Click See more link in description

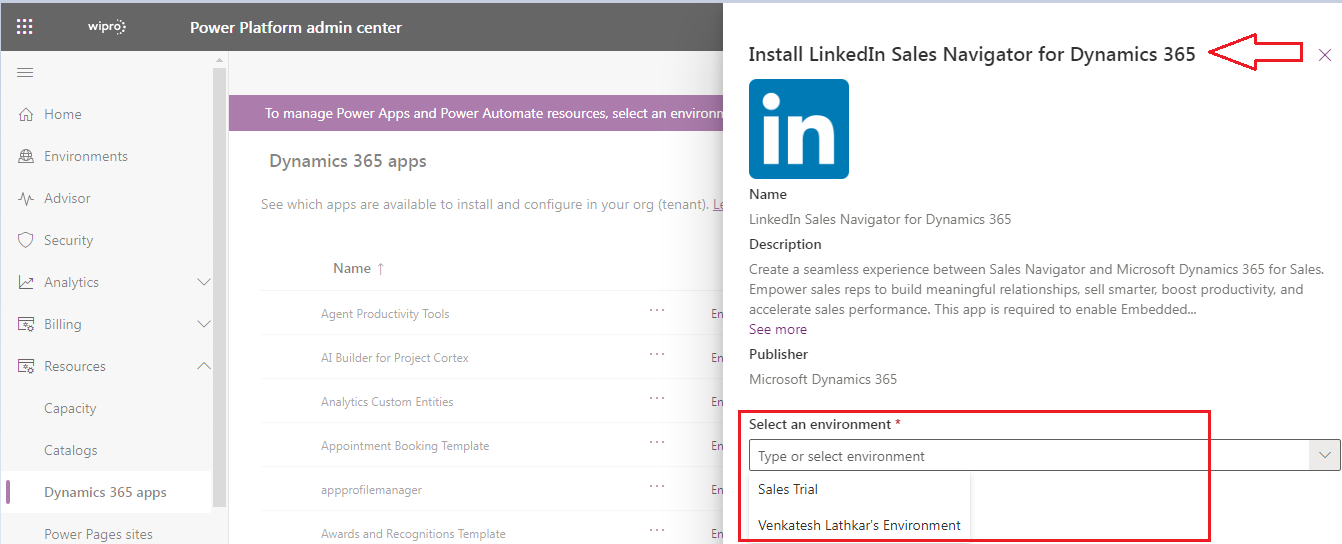(778, 329)
